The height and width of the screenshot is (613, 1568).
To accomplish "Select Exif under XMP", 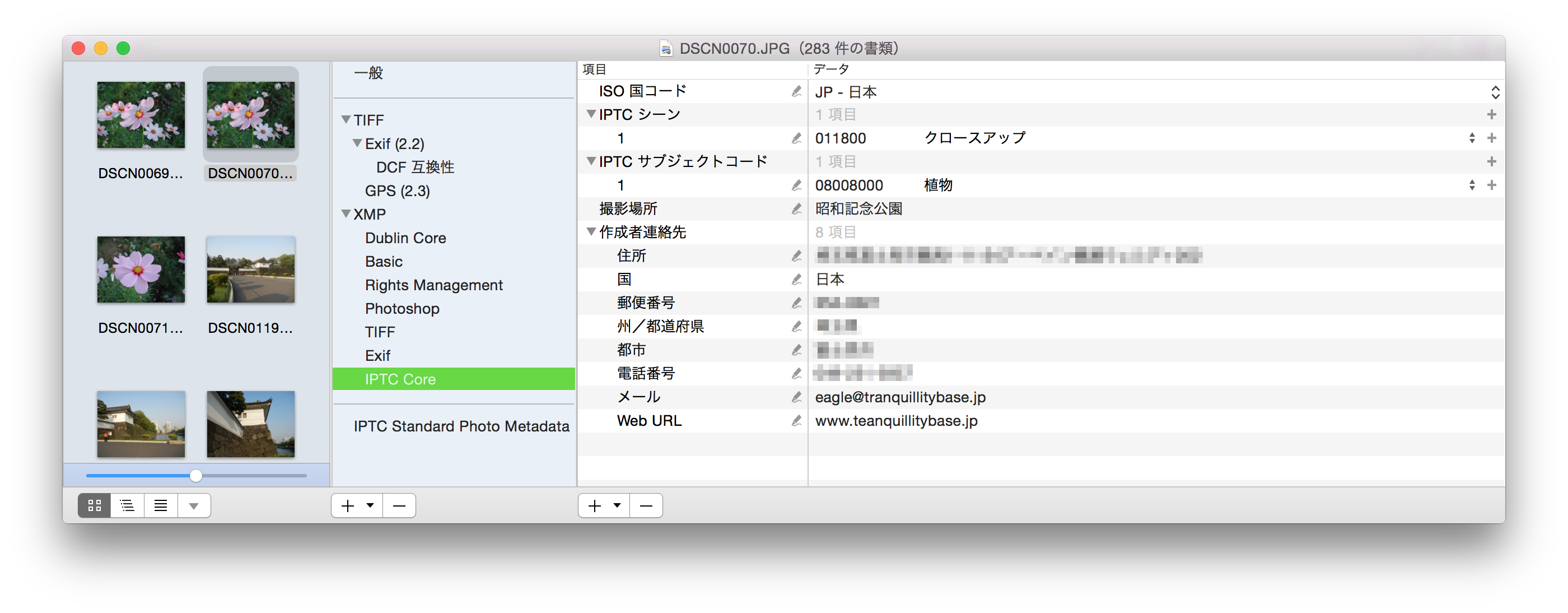I will click(377, 355).
